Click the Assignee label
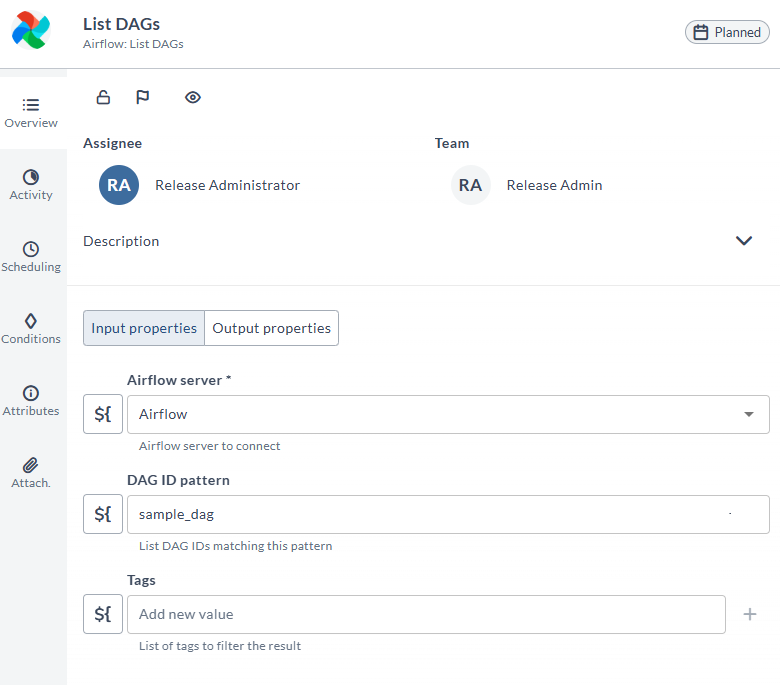Viewport: 780px width, 685px height. [112, 143]
